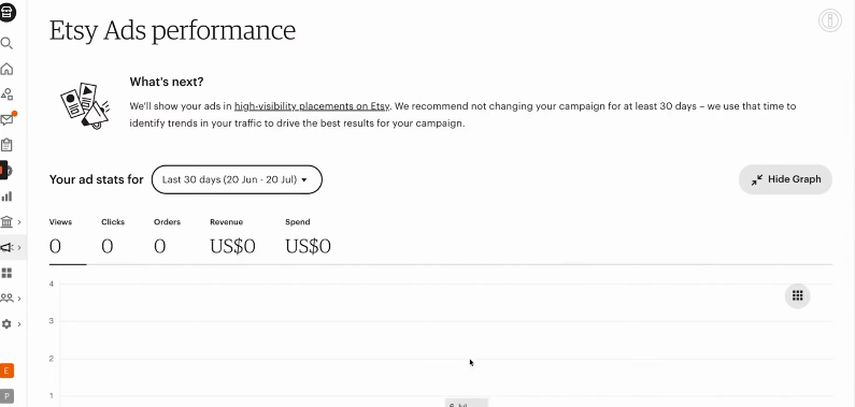The height and width of the screenshot is (407, 855).
Task: Select the Revenue stats tab
Action: (232, 238)
